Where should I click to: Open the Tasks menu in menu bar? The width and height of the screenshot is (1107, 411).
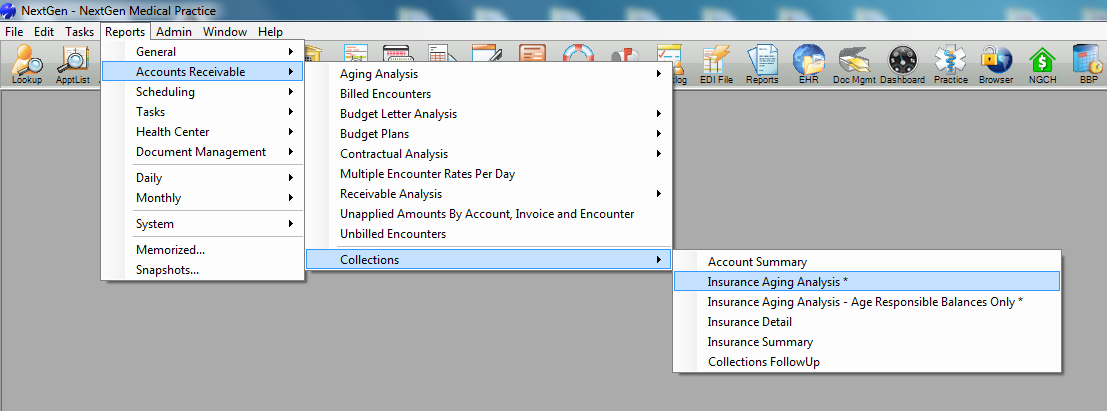(x=80, y=32)
